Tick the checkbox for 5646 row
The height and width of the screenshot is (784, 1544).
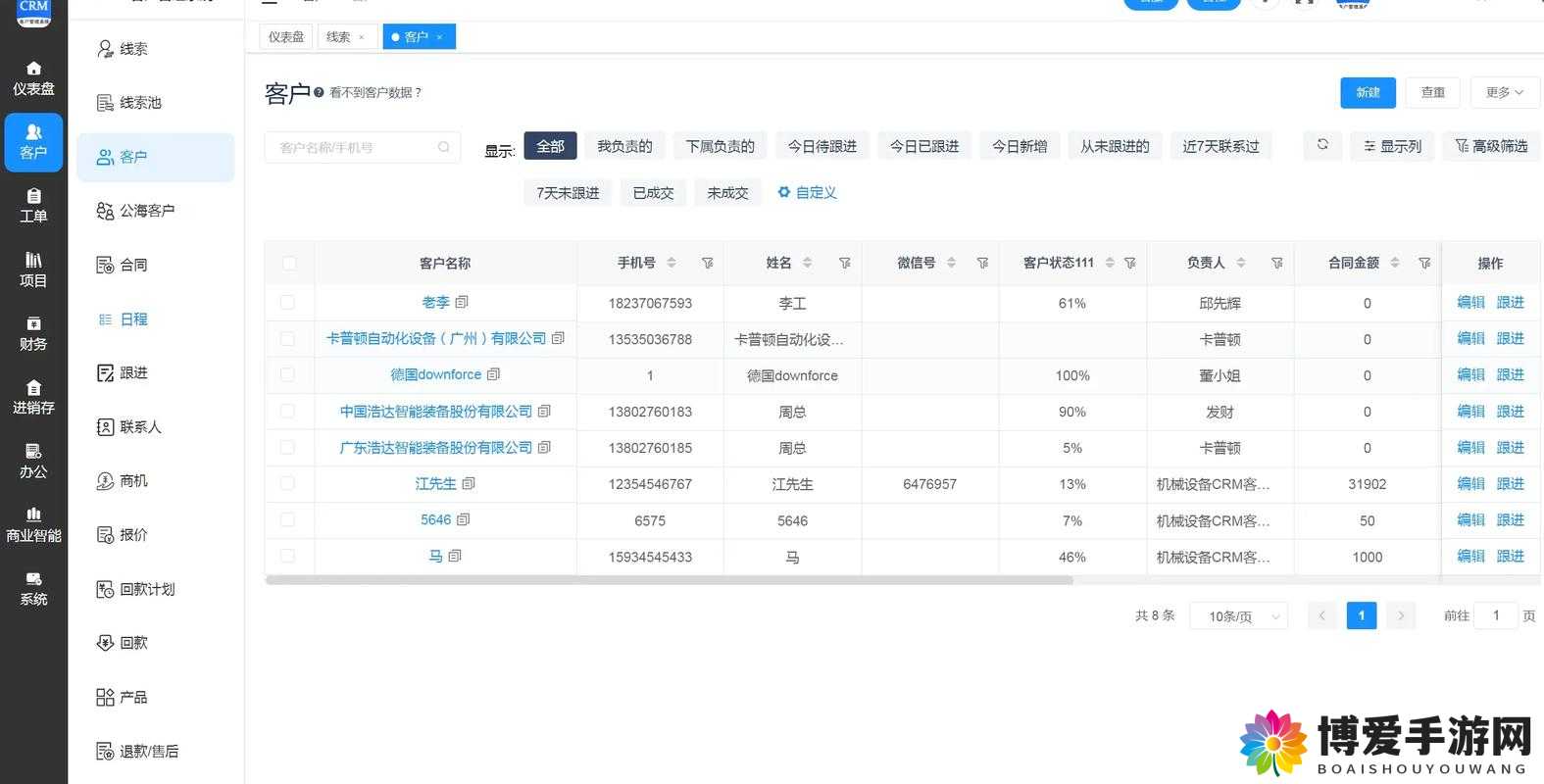(287, 519)
